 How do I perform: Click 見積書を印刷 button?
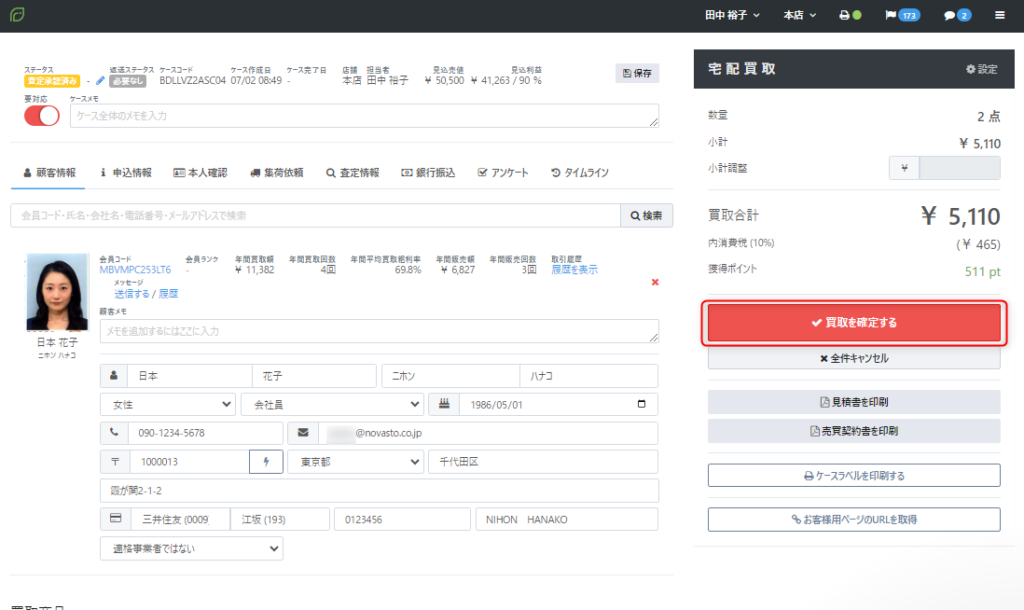854,402
